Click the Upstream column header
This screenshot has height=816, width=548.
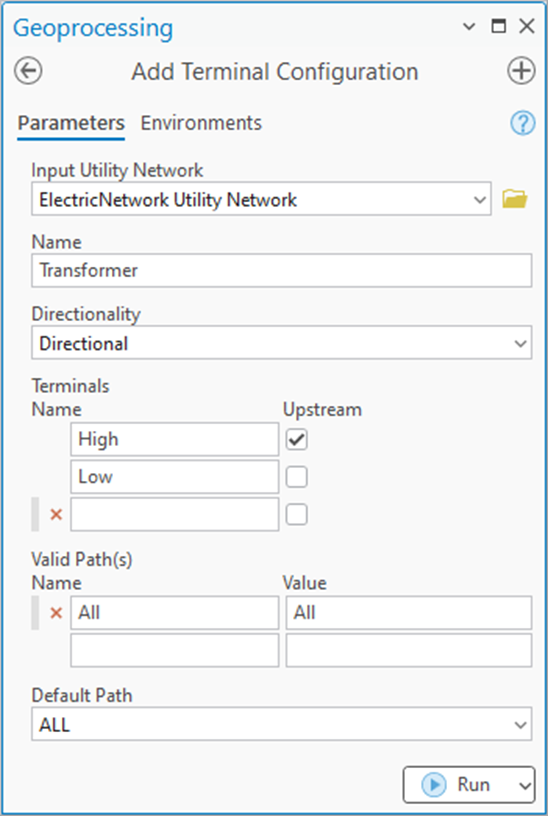322,410
